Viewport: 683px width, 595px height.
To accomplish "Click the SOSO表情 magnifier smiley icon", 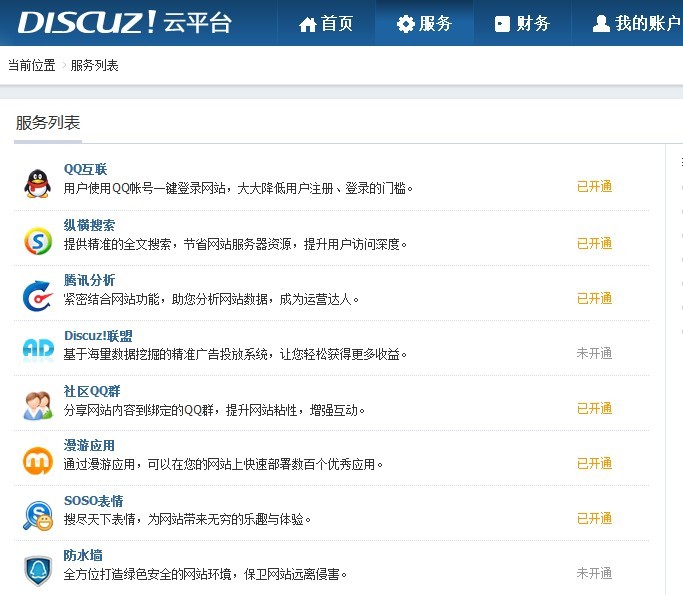I will click(x=38, y=516).
